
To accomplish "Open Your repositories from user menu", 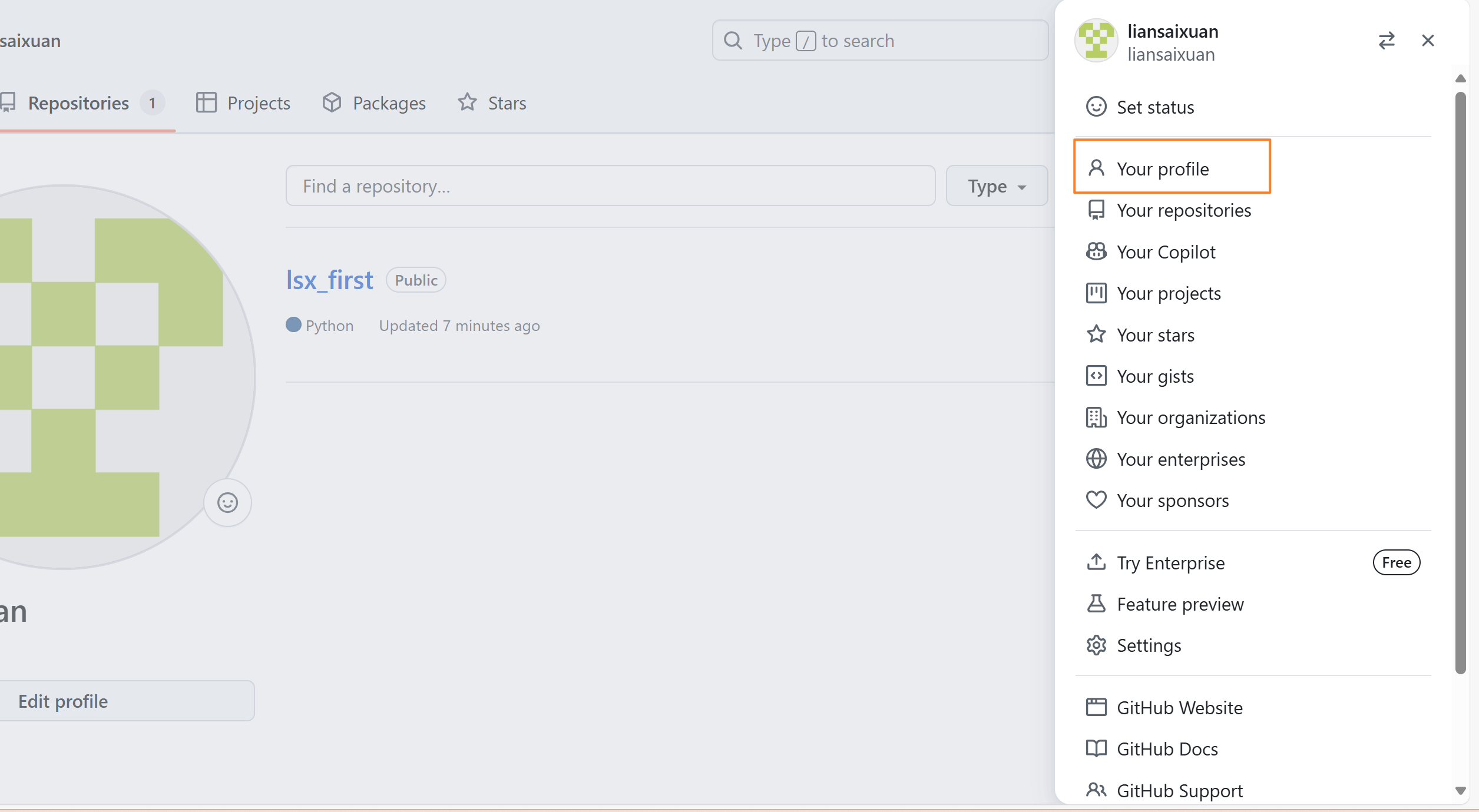I will tap(1183, 210).
